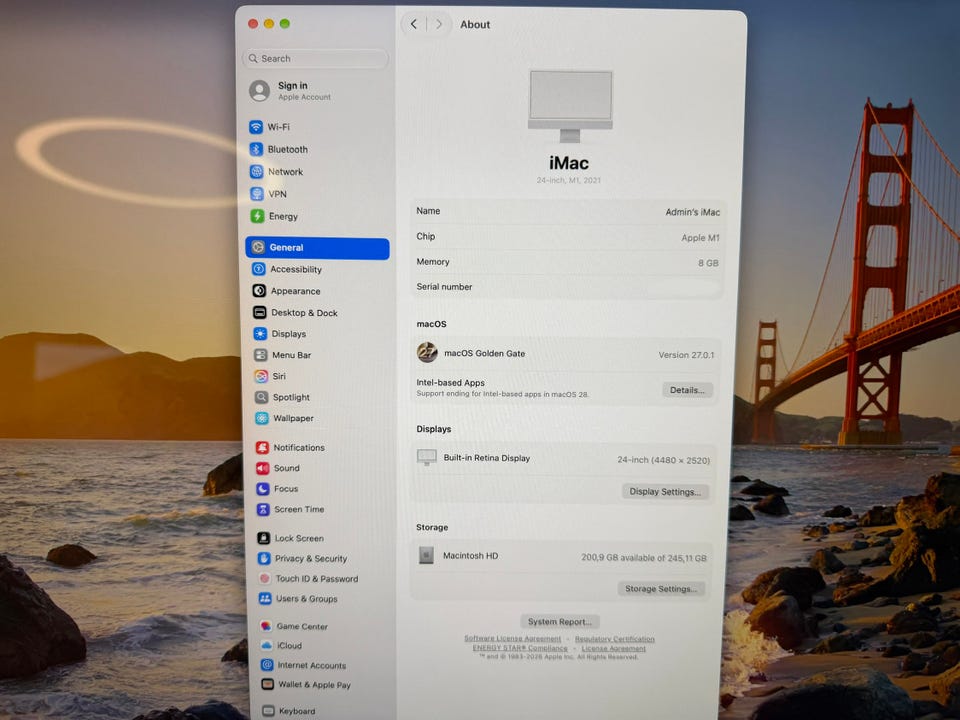Click the iMac model image
This screenshot has height=720, width=960.
pos(570,106)
